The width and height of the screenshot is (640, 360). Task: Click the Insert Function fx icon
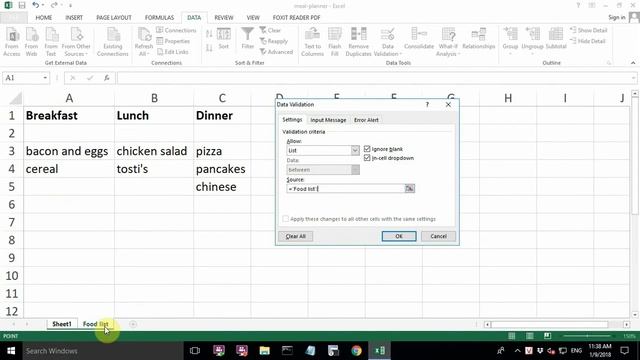[x=107, y=78]
